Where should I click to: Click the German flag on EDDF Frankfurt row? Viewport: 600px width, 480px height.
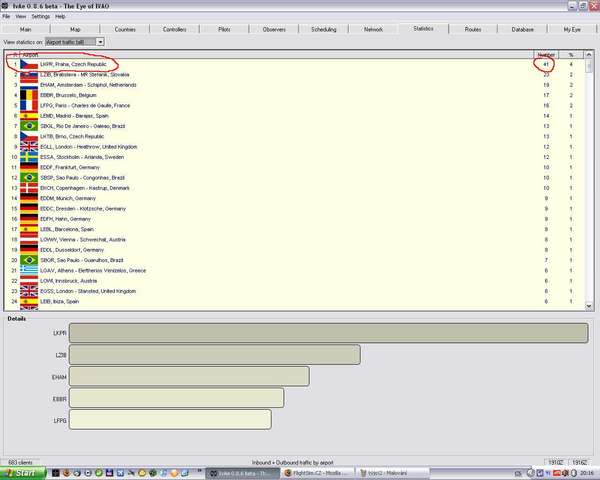click(29, 167)
